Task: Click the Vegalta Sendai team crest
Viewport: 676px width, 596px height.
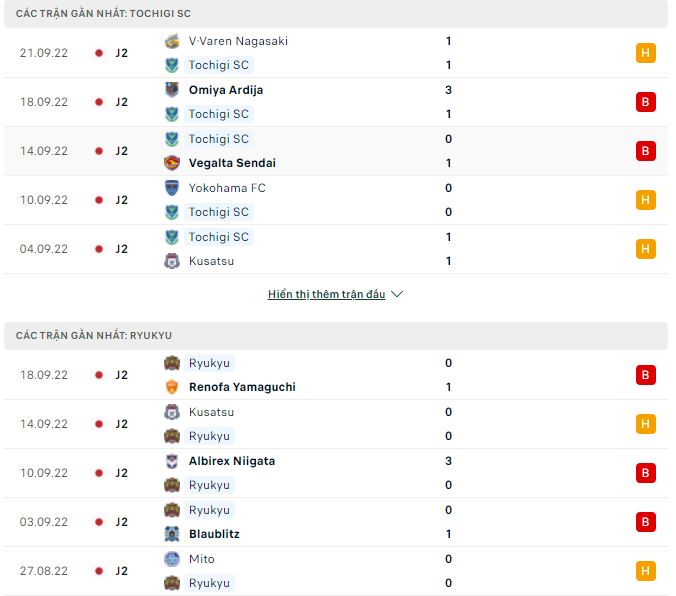Action: [172, 163]
